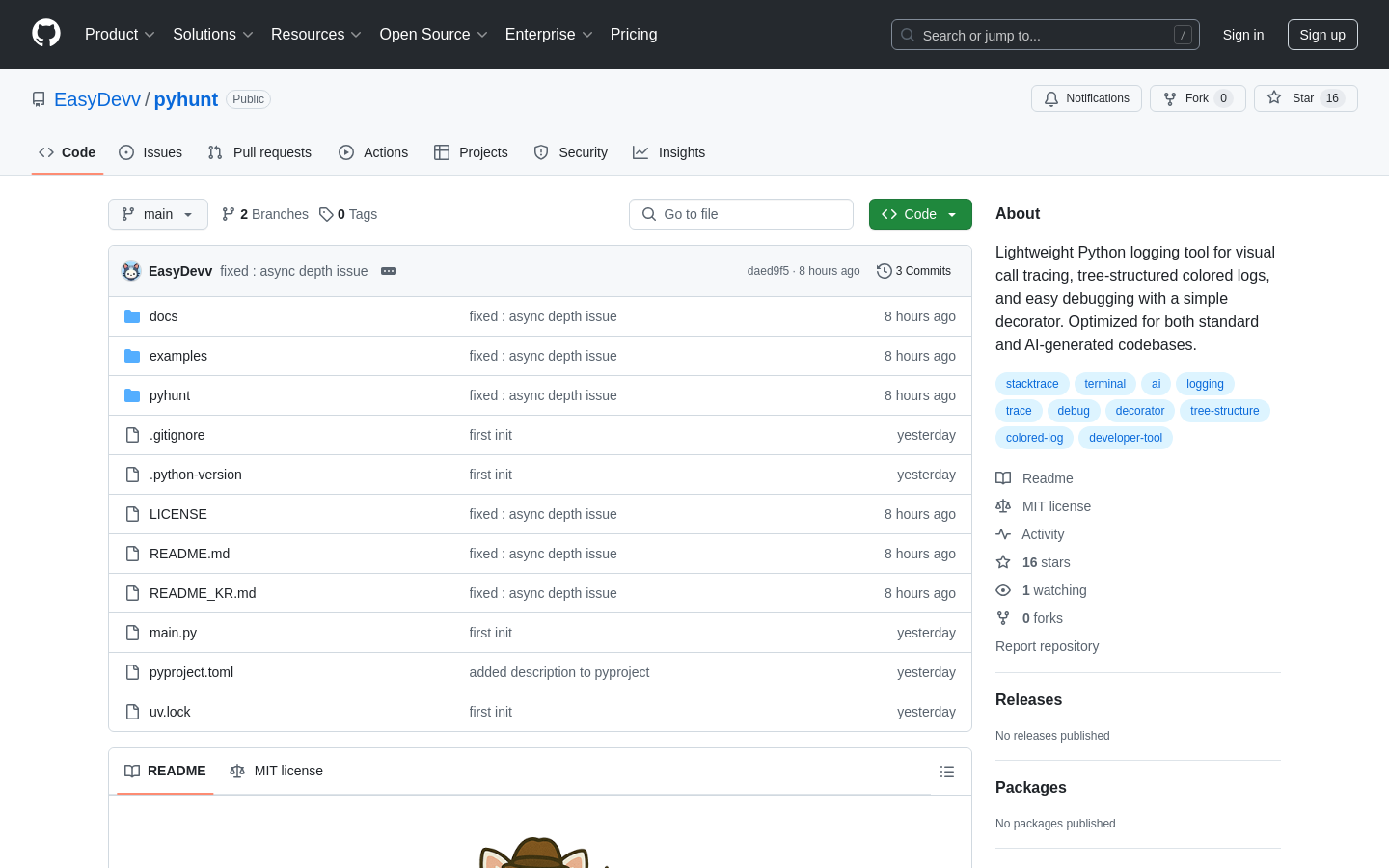Click 'added description to pyproject' commit message
Viewport: 1389px width, 868px height.
[x=559, y=672]
